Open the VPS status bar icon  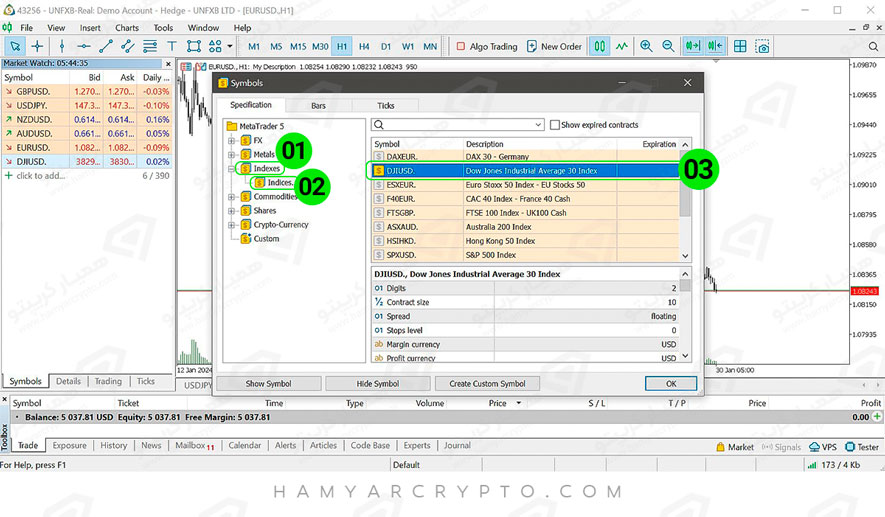point(822,447)
